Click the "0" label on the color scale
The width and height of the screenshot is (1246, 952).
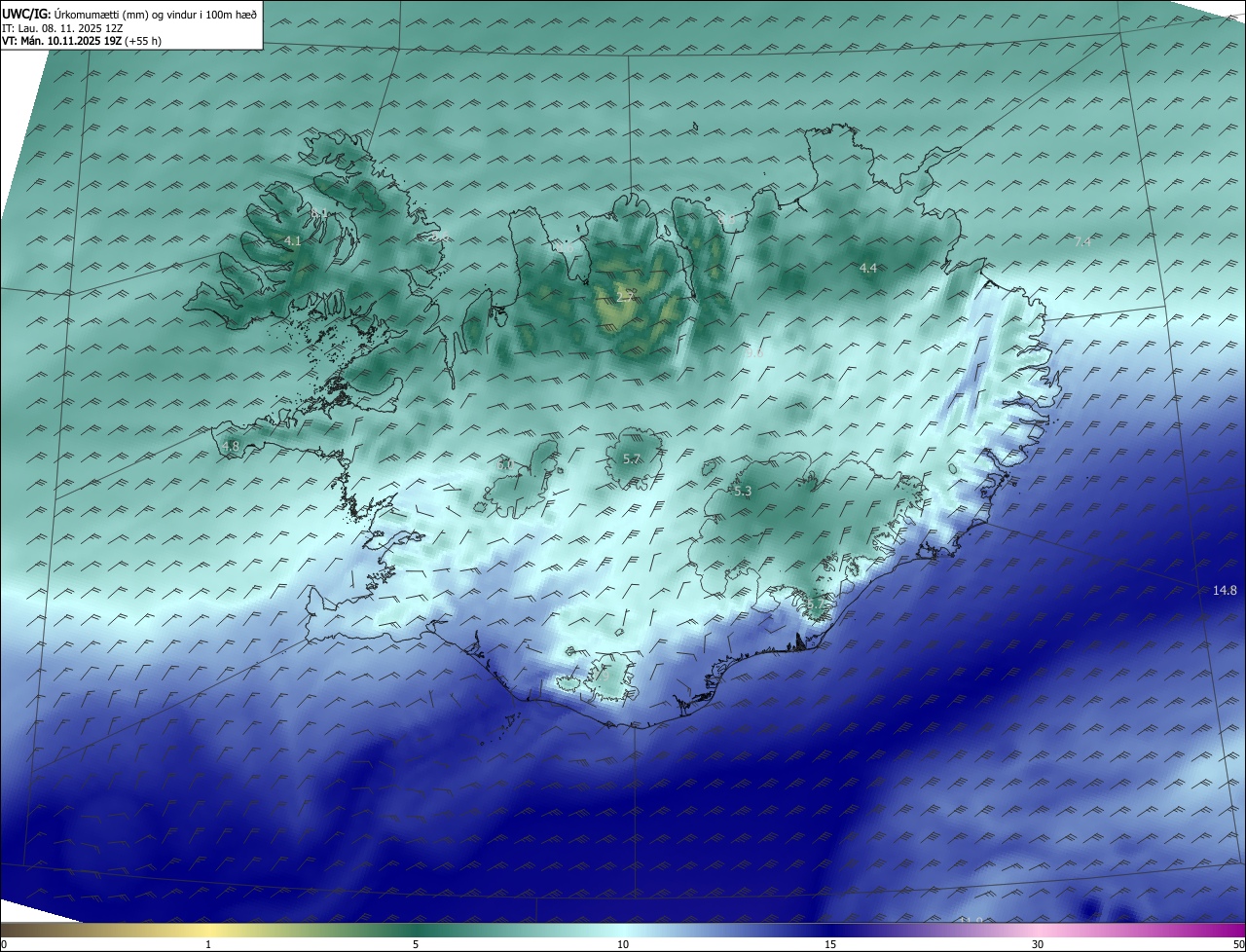click(x=4, y=944)
